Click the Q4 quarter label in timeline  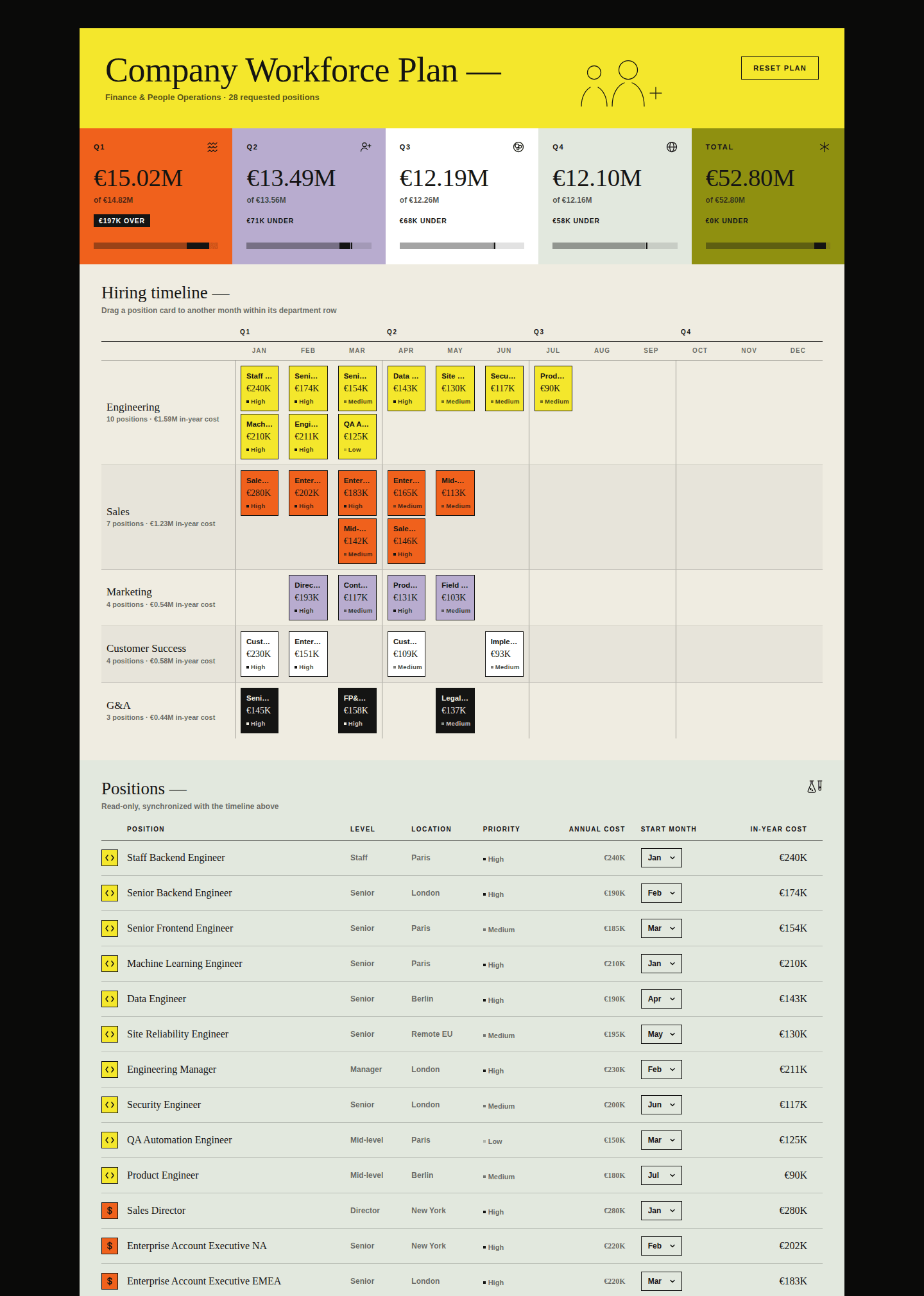686,332
